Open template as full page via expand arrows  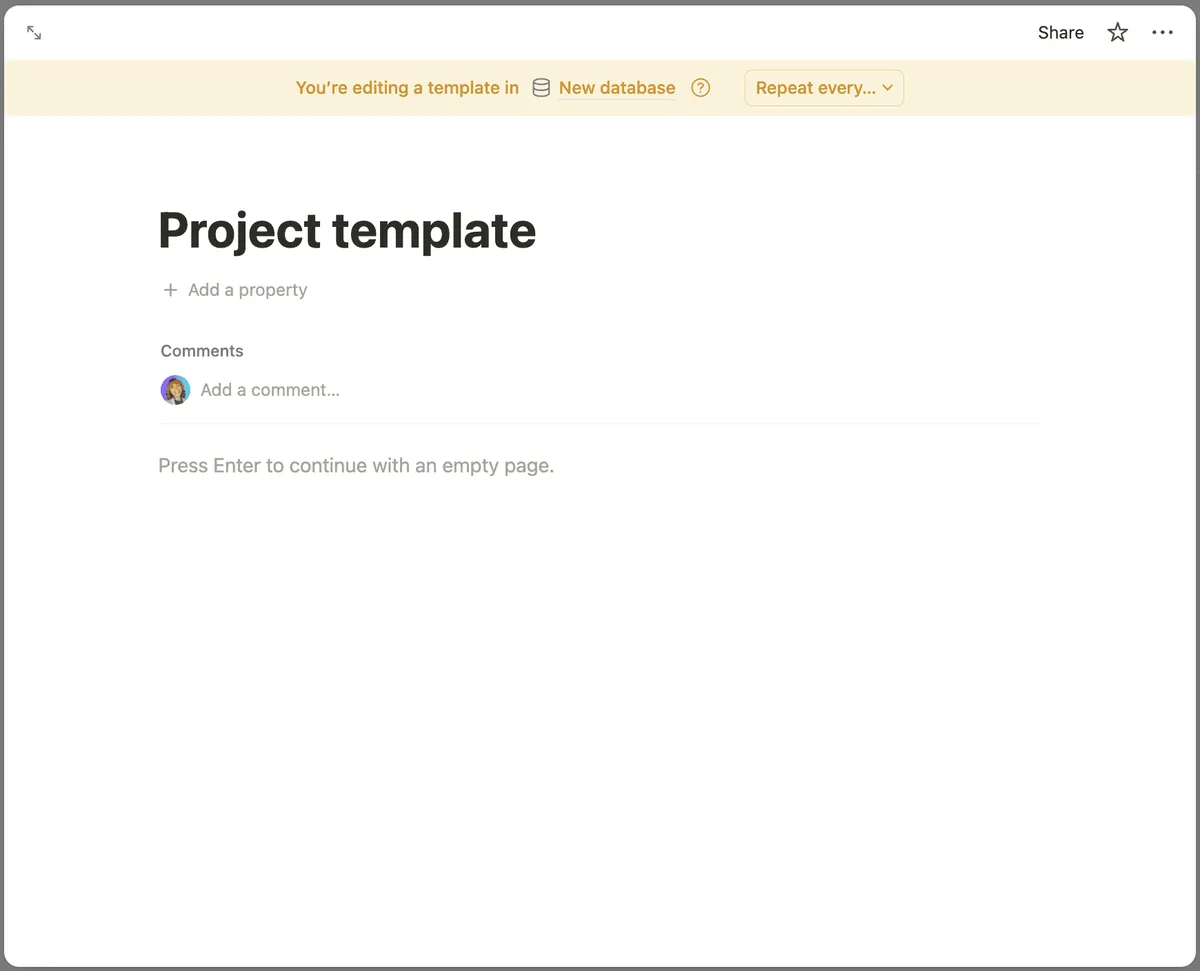pyautogui.click(x=34, y=33)
